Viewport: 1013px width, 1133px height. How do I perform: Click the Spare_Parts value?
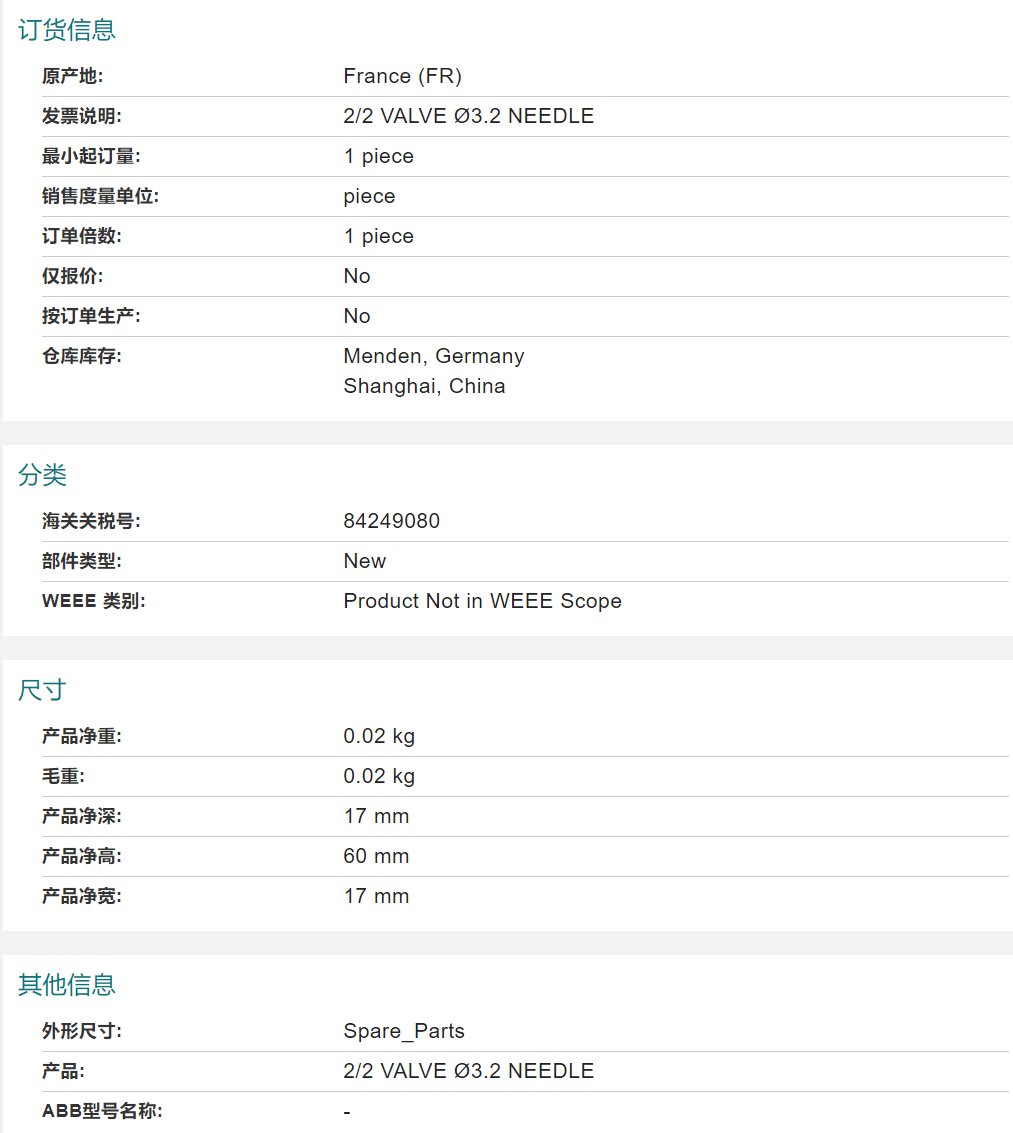tap(404, 1031)
